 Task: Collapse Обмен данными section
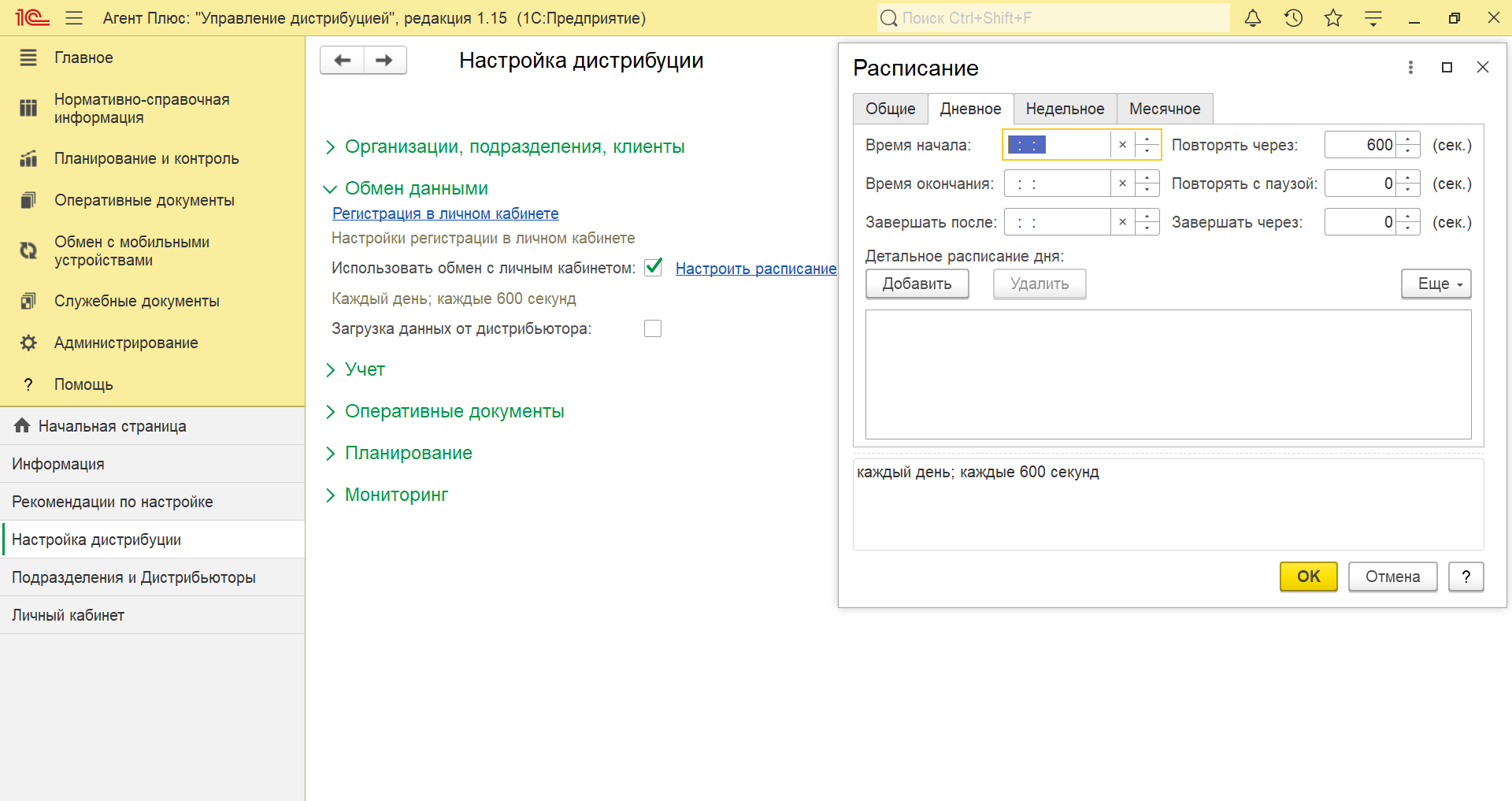[330, 189]
